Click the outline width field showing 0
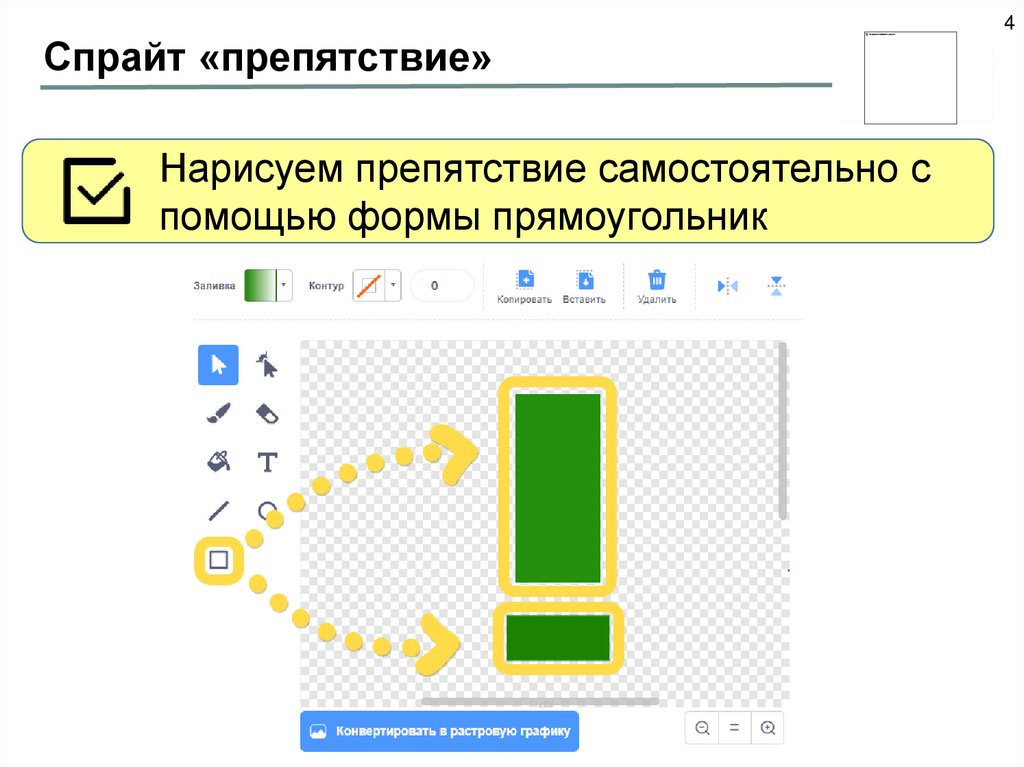This screenshot has height=767, width=1024. pos(441,286)
